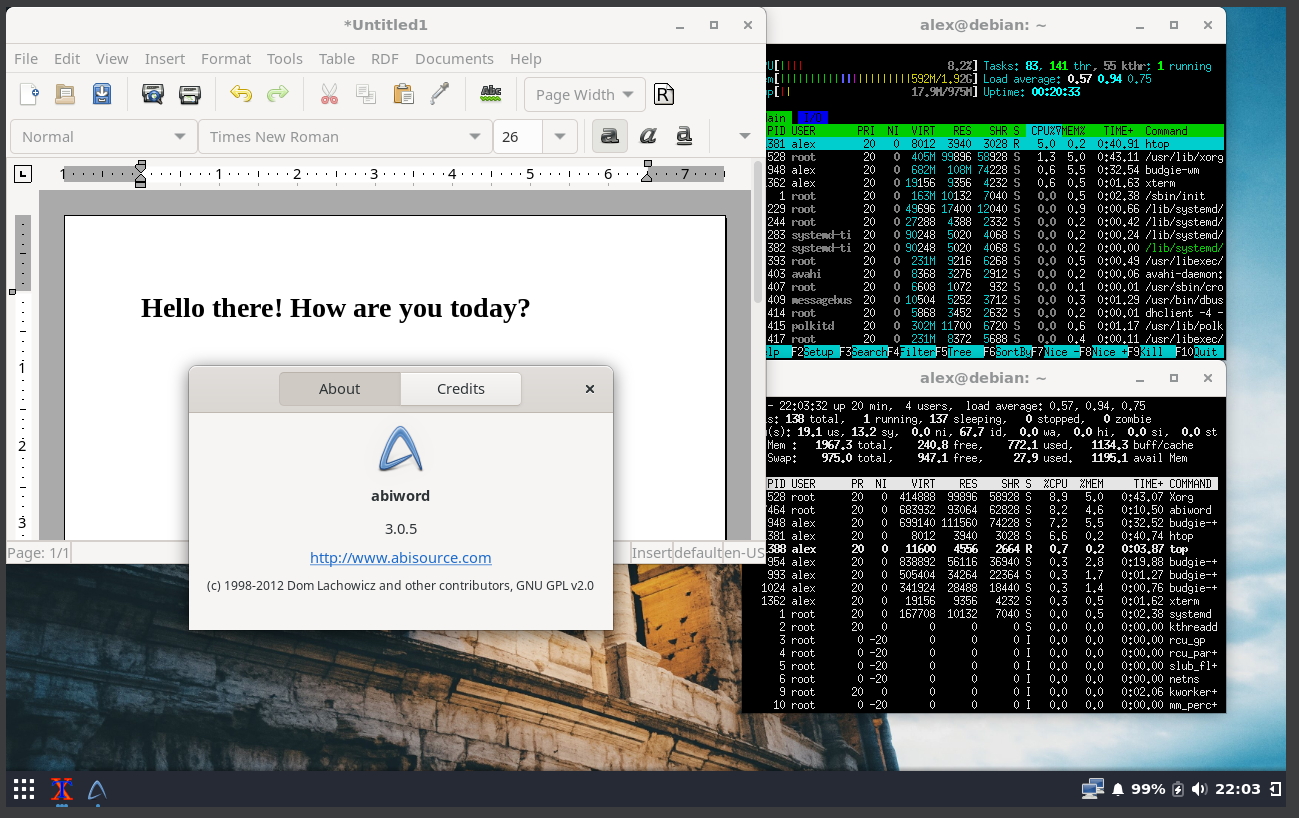
Task: Open the Page Width zoom dropdown
Action: tap(584, 94)
